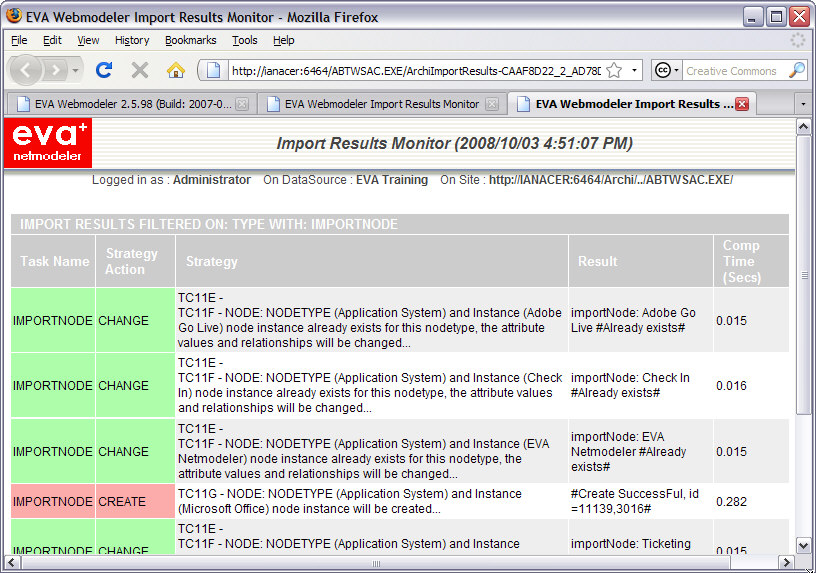Open the list all tabs dropdown
The image size is (816, 573).
click(803, 104)
